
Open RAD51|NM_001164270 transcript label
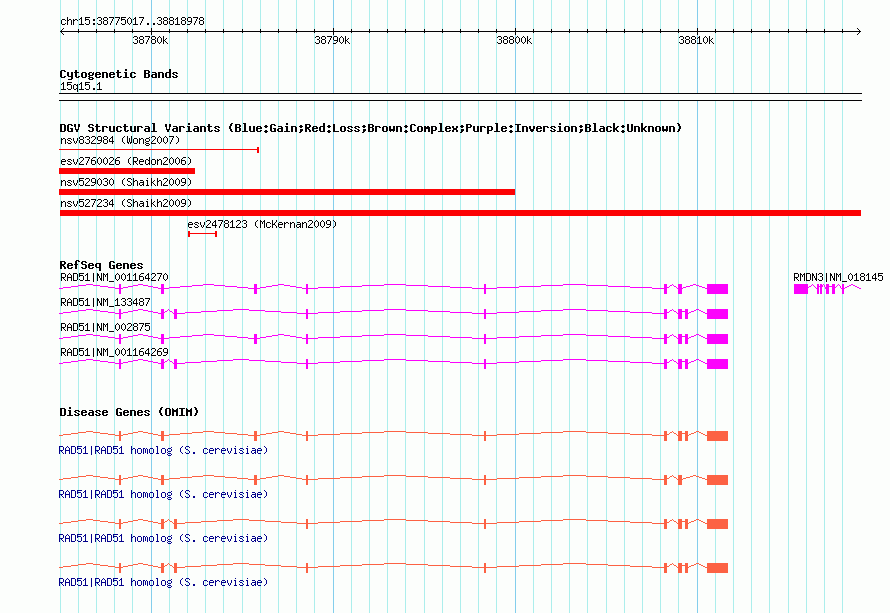(114, 277)
